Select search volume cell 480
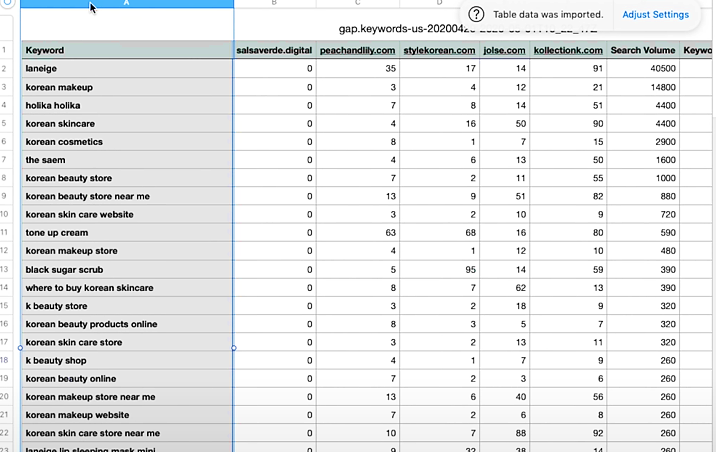 point(643,251)
